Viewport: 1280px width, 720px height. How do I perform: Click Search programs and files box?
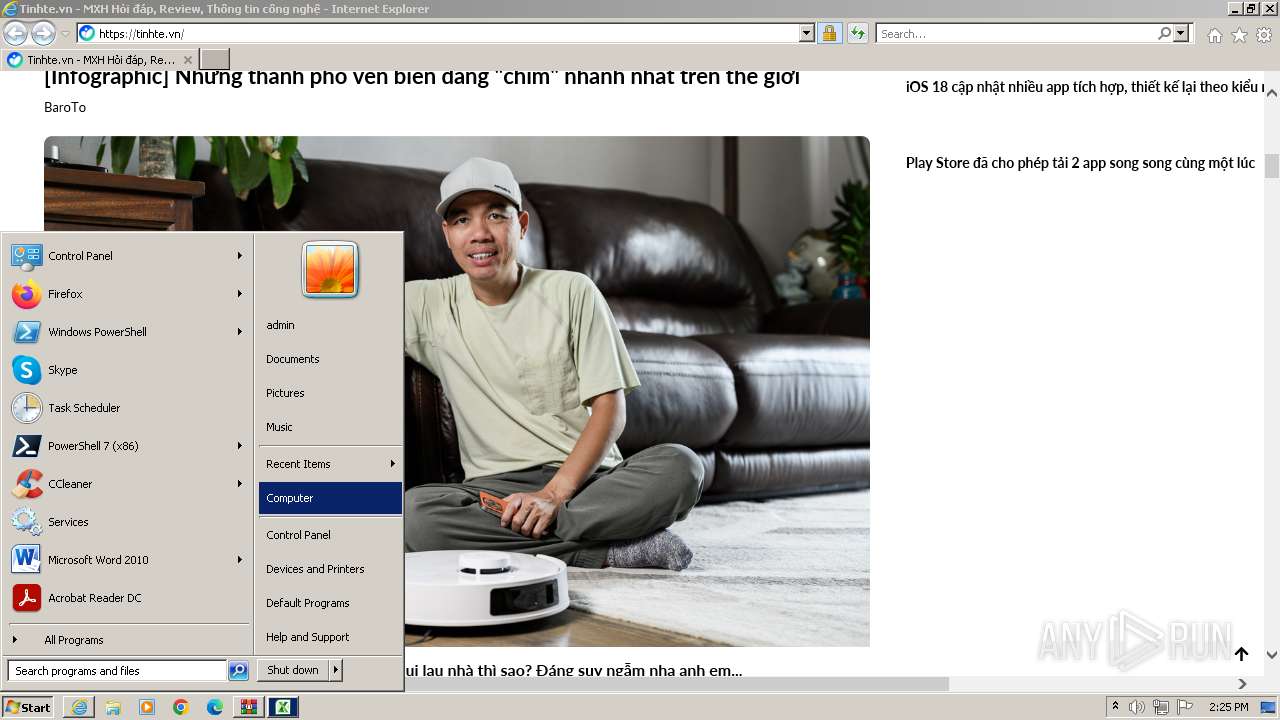[117, 671]
